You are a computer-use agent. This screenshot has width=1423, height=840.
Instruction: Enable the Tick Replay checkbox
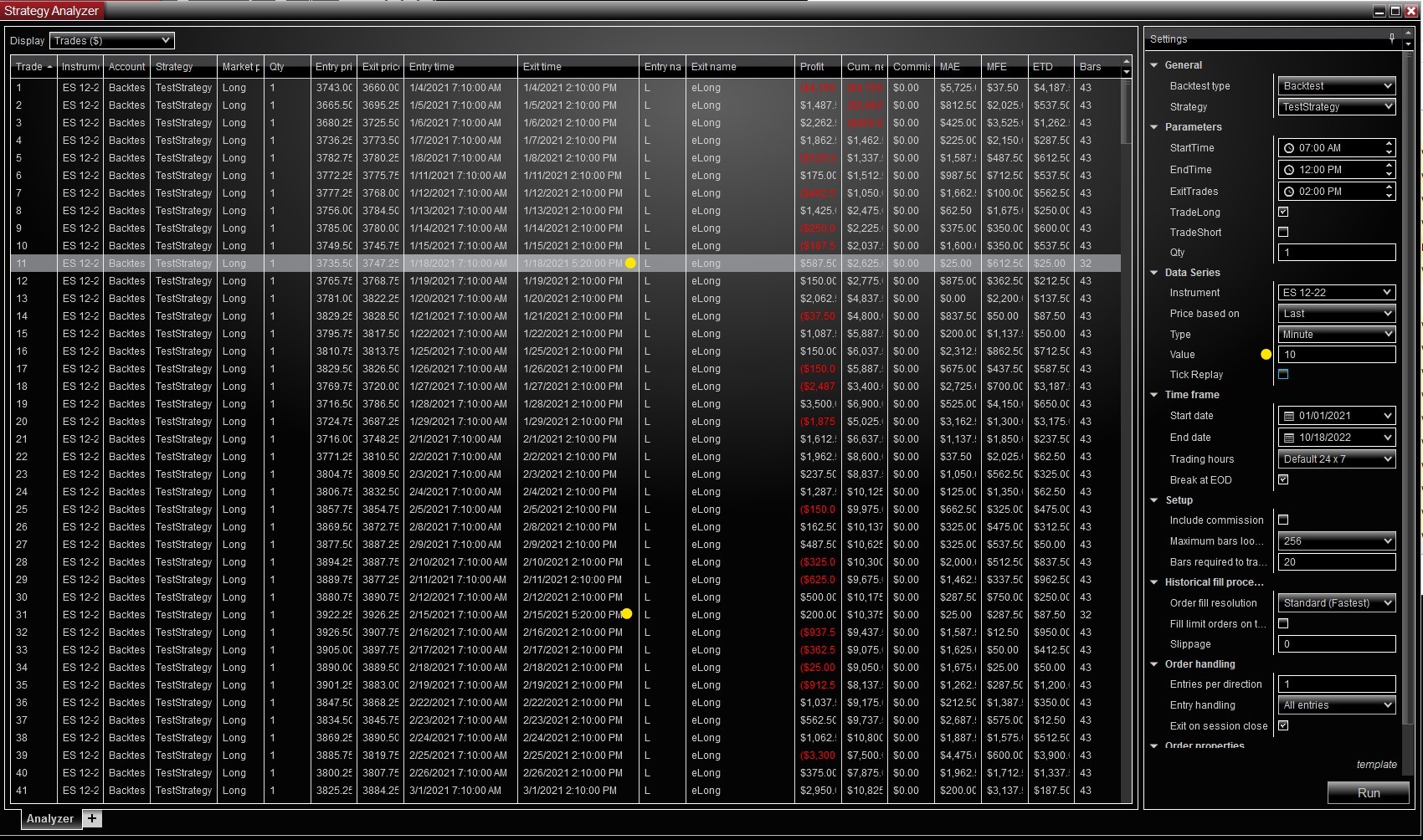[x=1283, y=375]
